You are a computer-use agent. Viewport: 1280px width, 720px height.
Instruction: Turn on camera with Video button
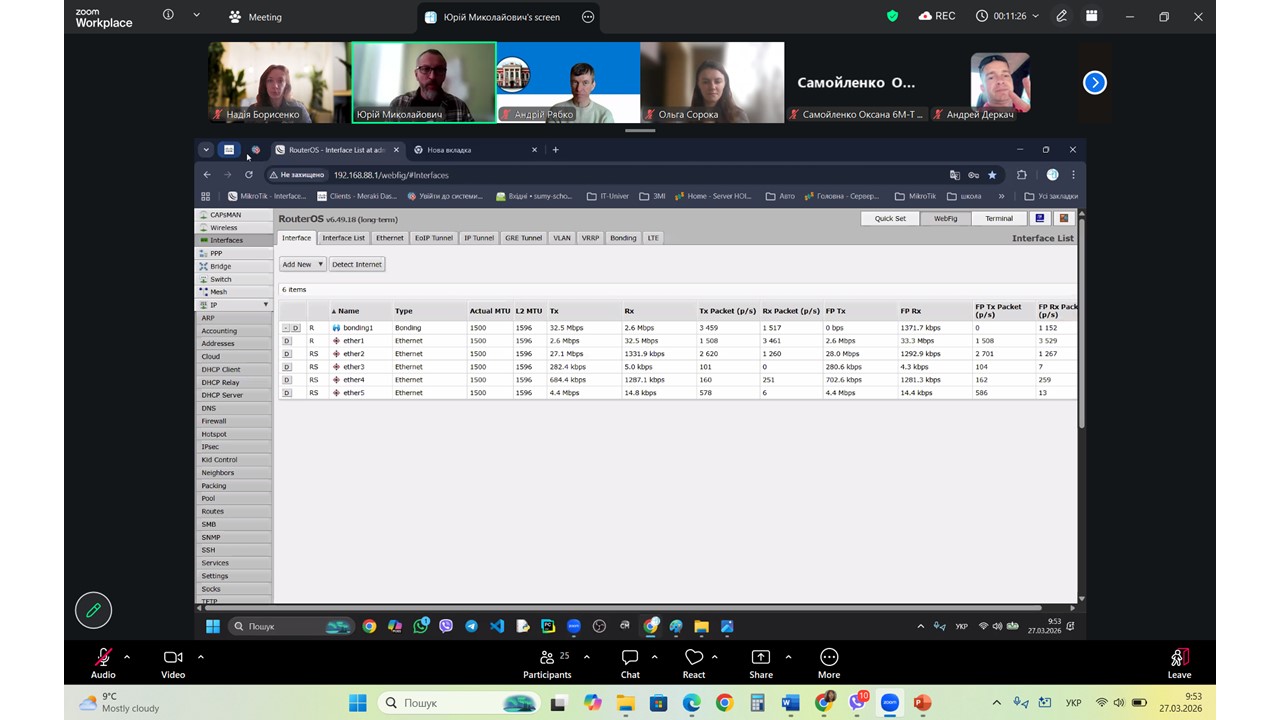[x=173, y=662]
